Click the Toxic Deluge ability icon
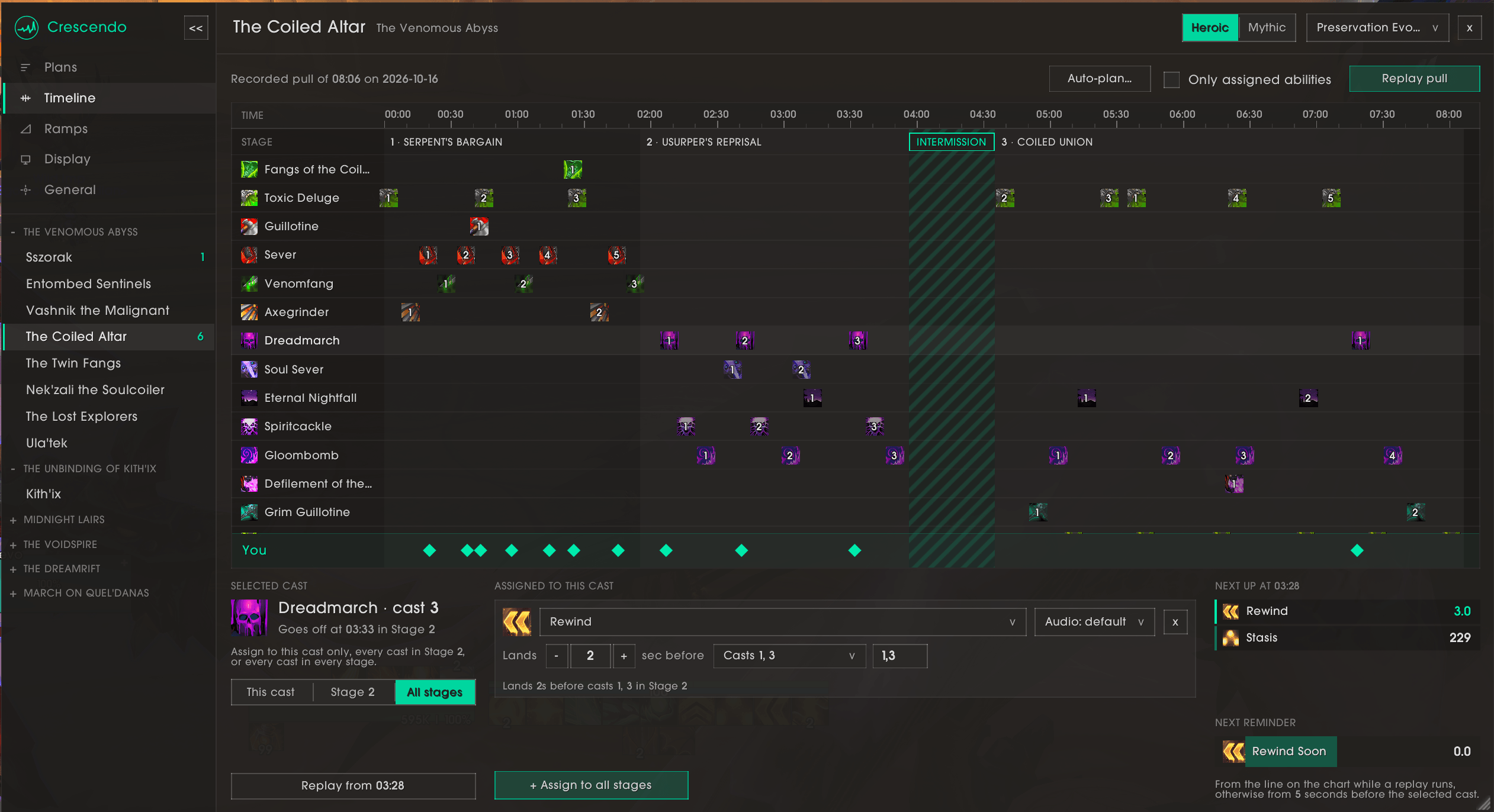Image resolution: width=1494 pixels, height=812 pixels. click(249, 198)
